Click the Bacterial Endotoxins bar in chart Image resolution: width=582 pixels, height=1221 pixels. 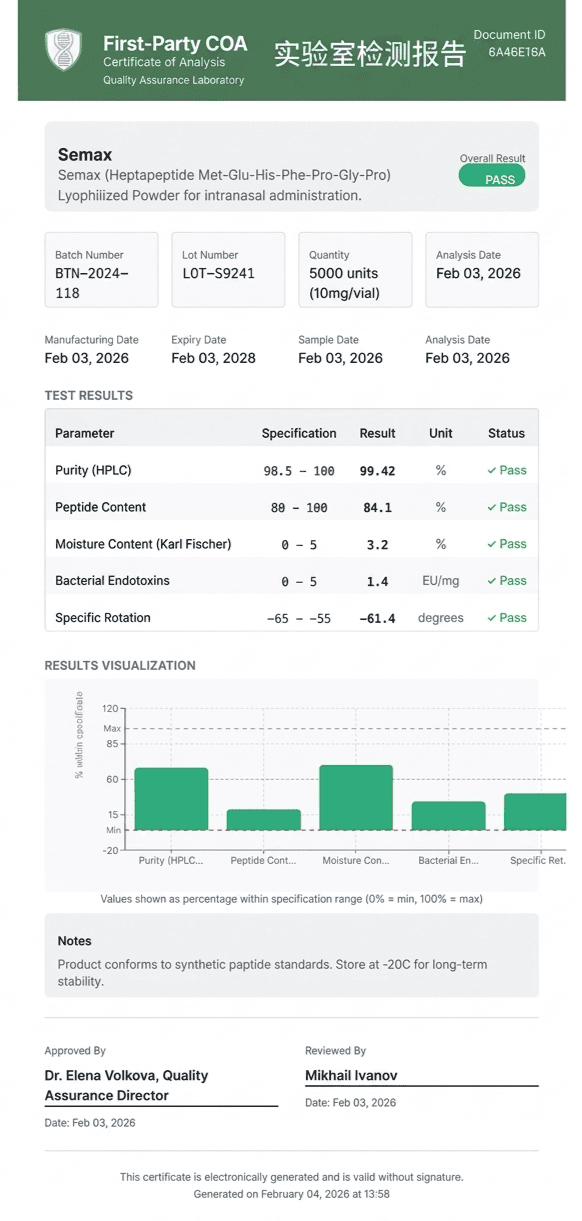pyautogui.click(x=448, y=816)
